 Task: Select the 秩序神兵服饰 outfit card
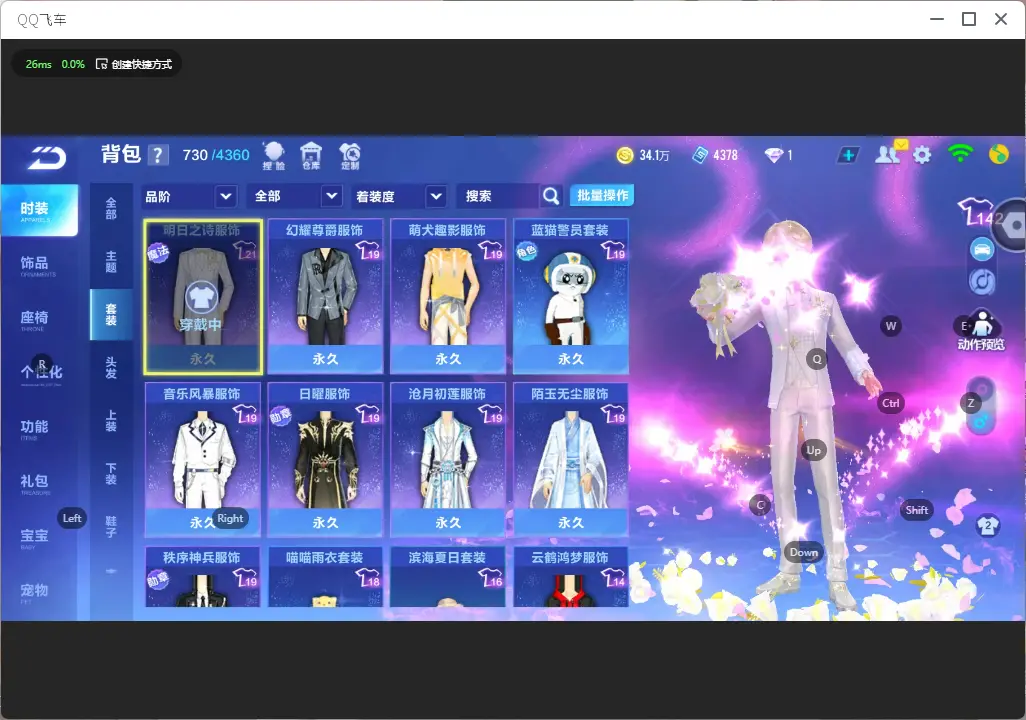(x=202, y=577)
